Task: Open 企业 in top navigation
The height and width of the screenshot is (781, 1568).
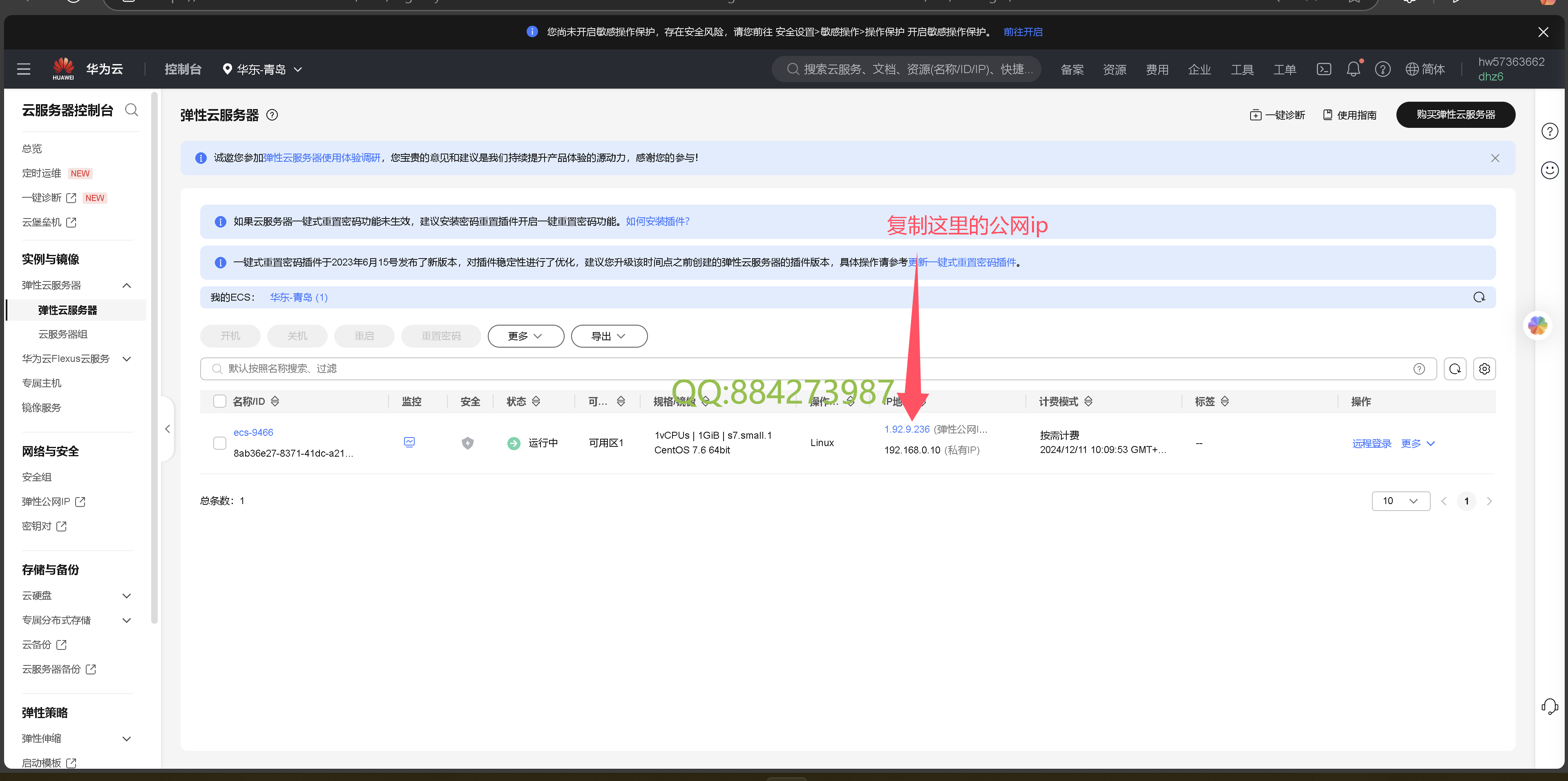Action: tap(1199, 69)
